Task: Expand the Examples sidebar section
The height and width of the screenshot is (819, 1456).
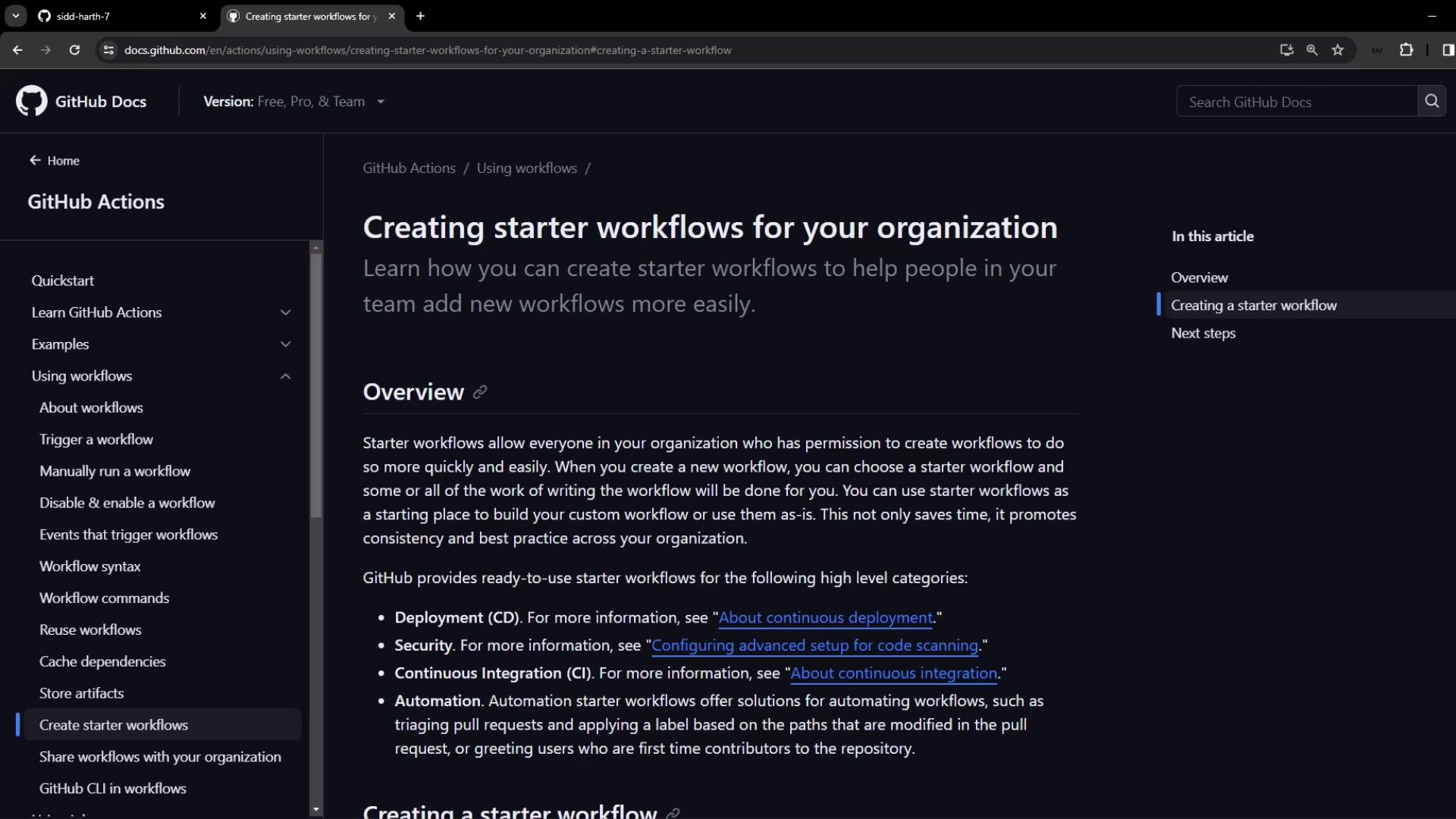Action: click(285, 344)
